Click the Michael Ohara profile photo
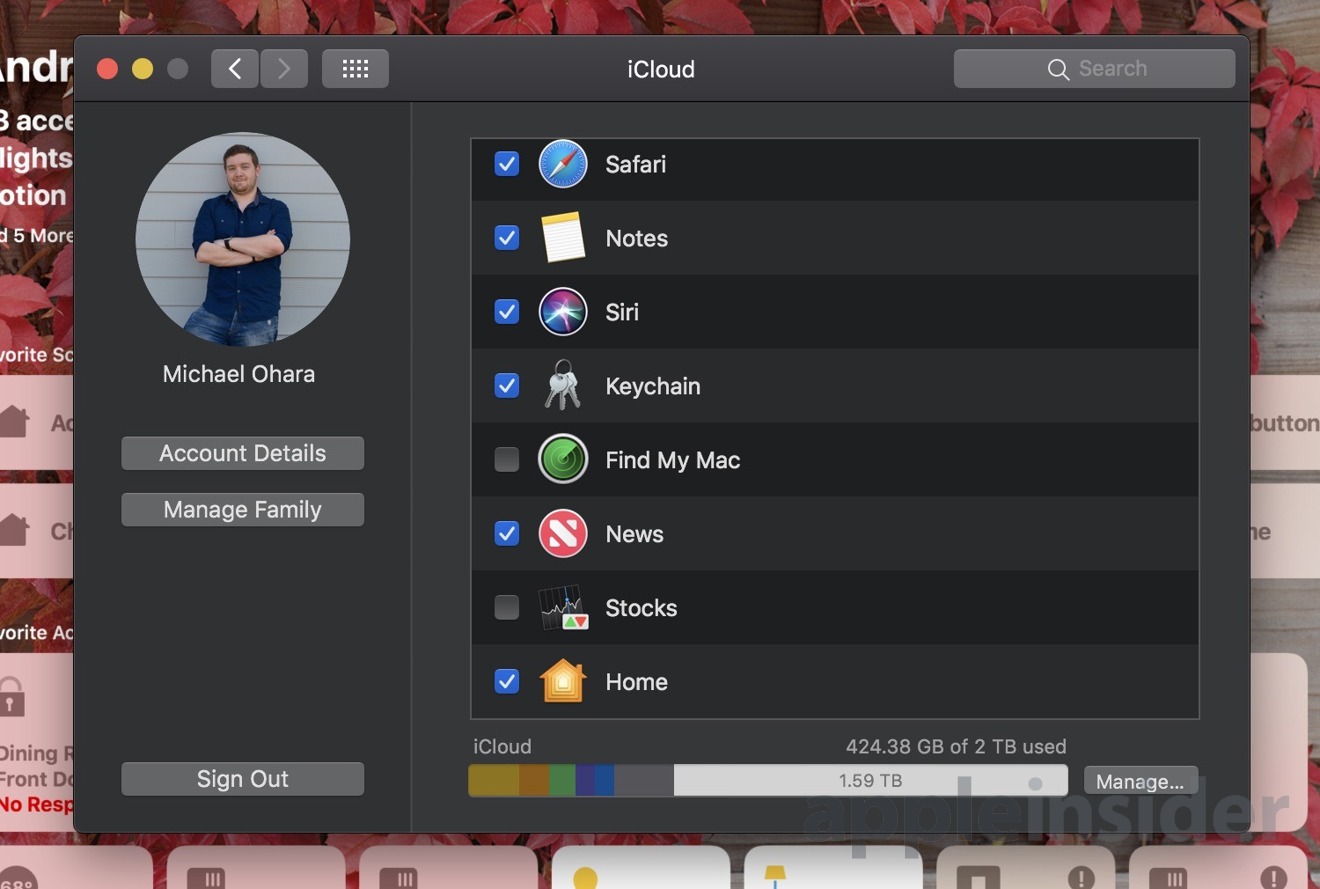Screen dimensions: 1320x889 [x=243, y=239]
